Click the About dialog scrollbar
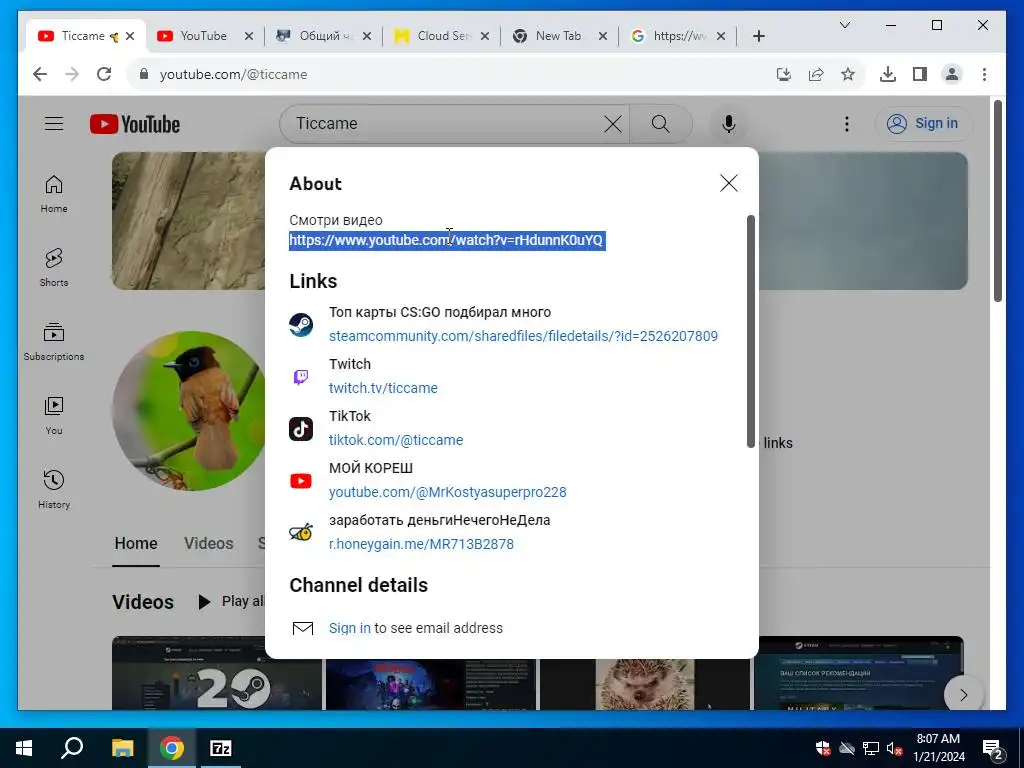 click(750, 332)
